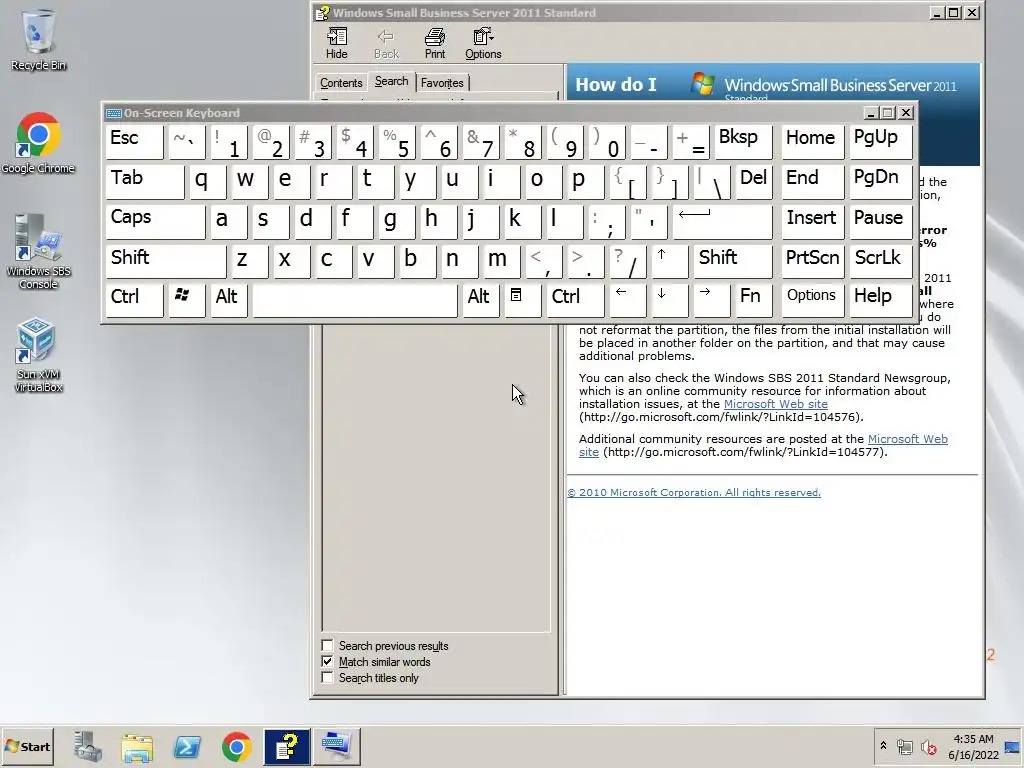Click the backslash key on the keyboard
Image resolution: width=1024 pixels, height=768 pixels.
(x=711, y=182)
